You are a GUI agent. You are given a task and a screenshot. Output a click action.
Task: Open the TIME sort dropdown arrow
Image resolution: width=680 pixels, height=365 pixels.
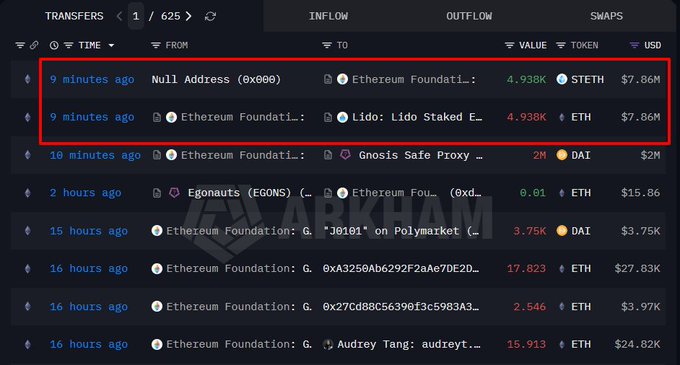pos(111,45)
